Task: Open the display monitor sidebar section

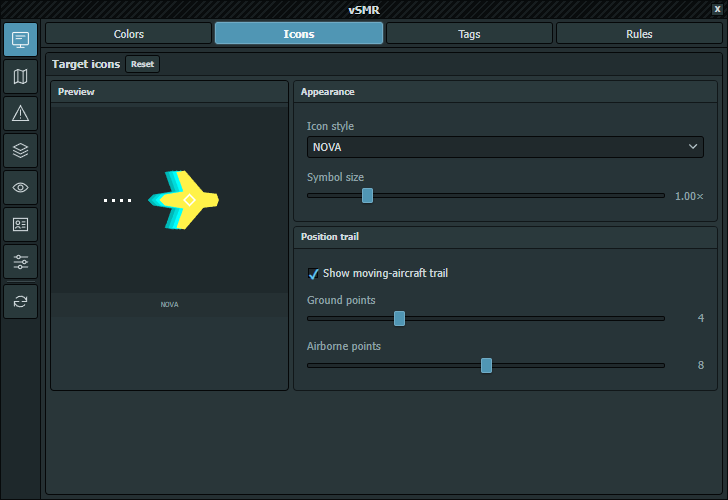Action: click(20, 39)
